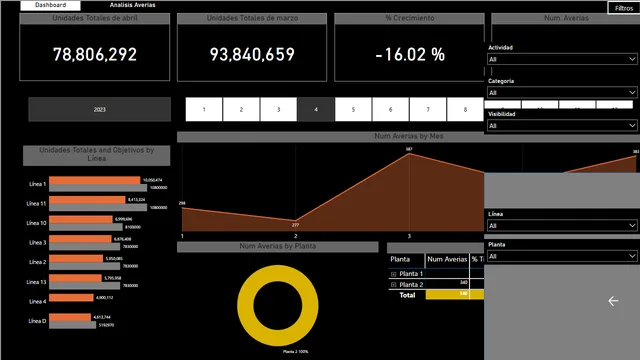Click the Linea 13 axis label
640x360 pixels.
[36, 282]
